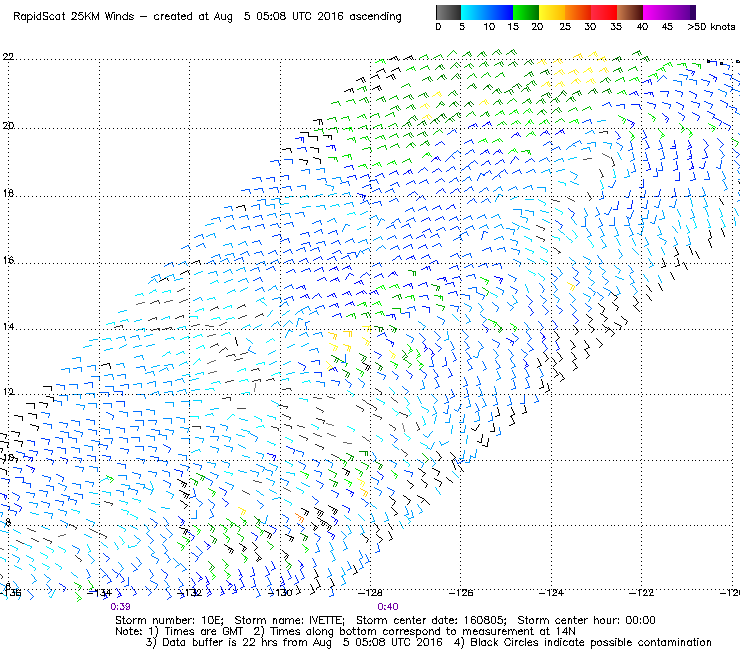Click the orange 25-30 knots legend segment
740x650 pixels.
click(x=578, y=12)
